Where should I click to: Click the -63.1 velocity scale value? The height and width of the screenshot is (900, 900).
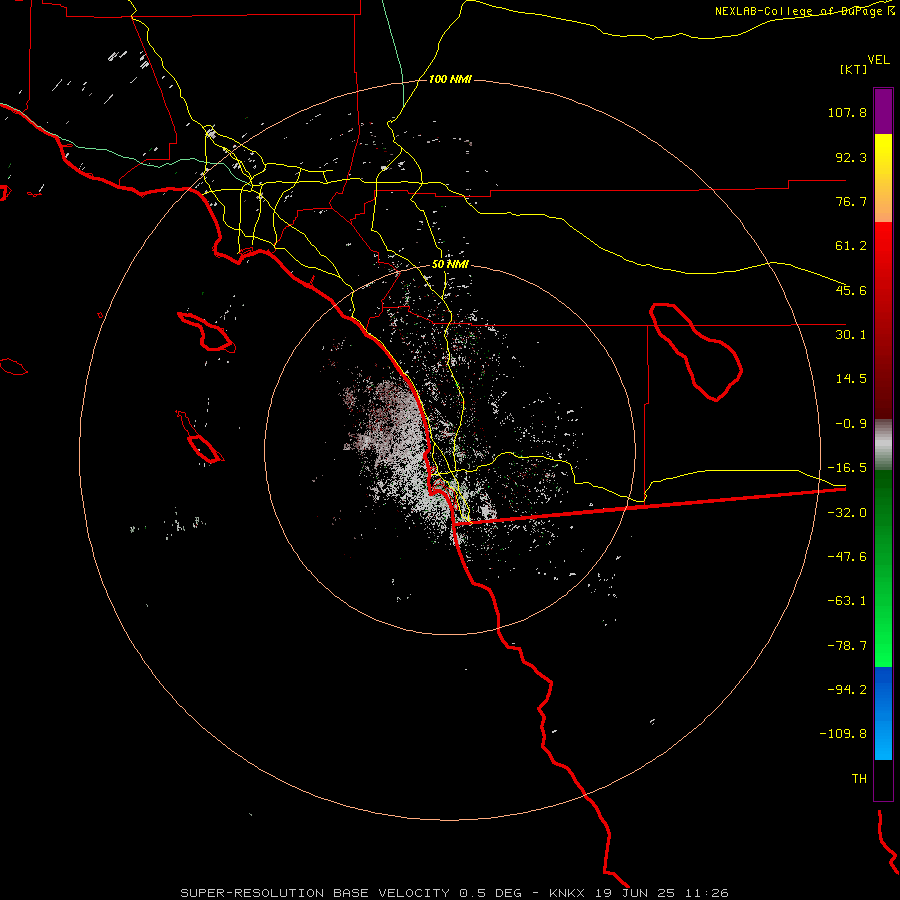click(847, 601)
